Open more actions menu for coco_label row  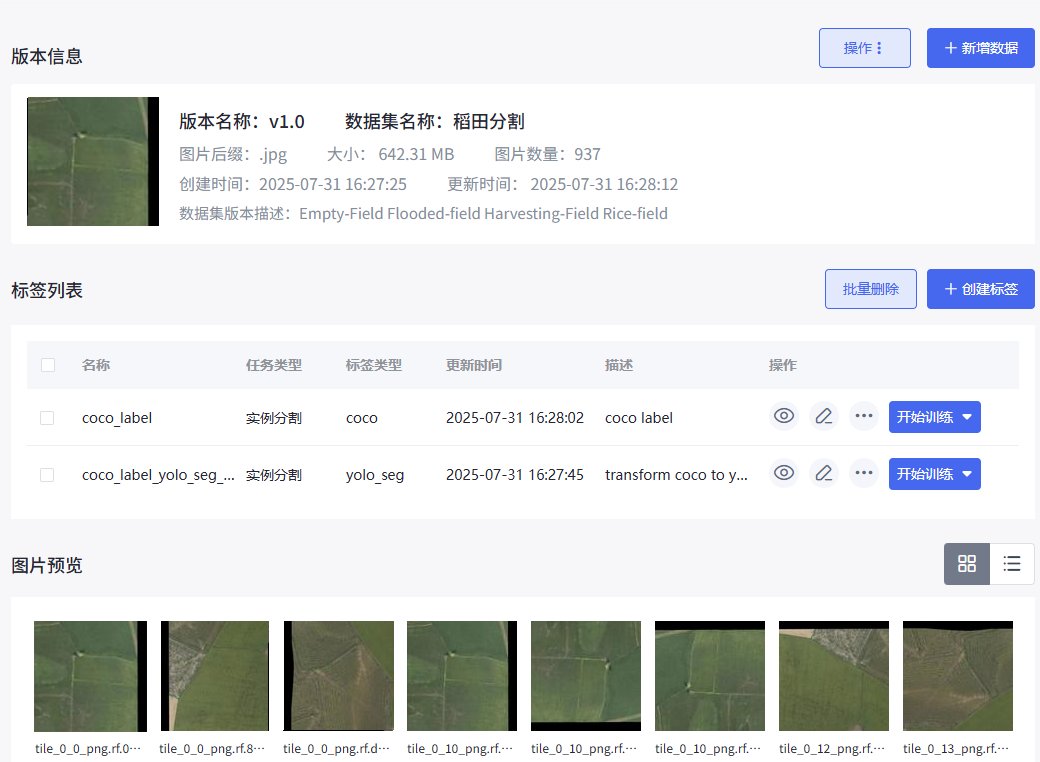tap(864, 416)
